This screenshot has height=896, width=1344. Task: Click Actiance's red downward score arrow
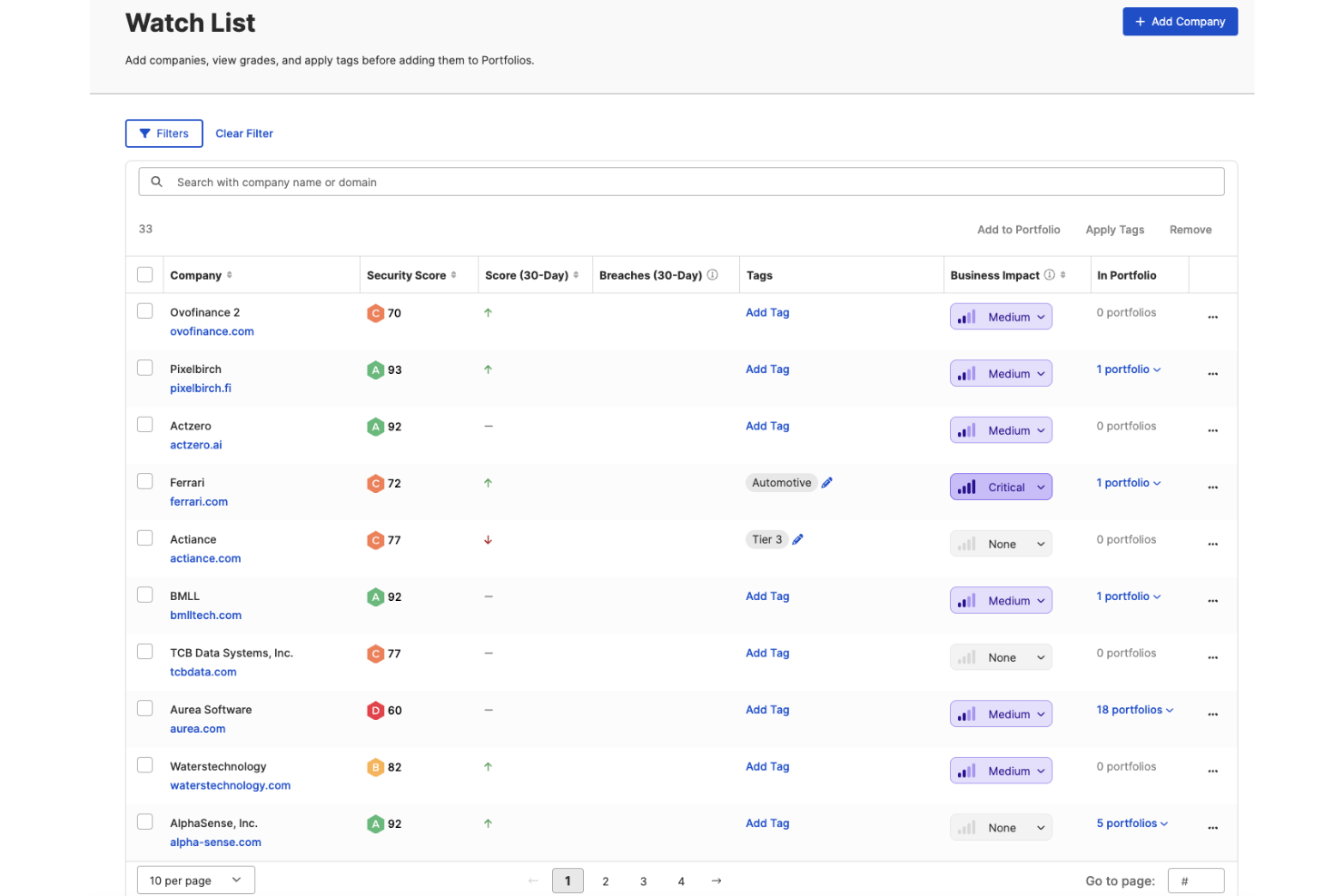pyautogui.click(x=488, y=539)
